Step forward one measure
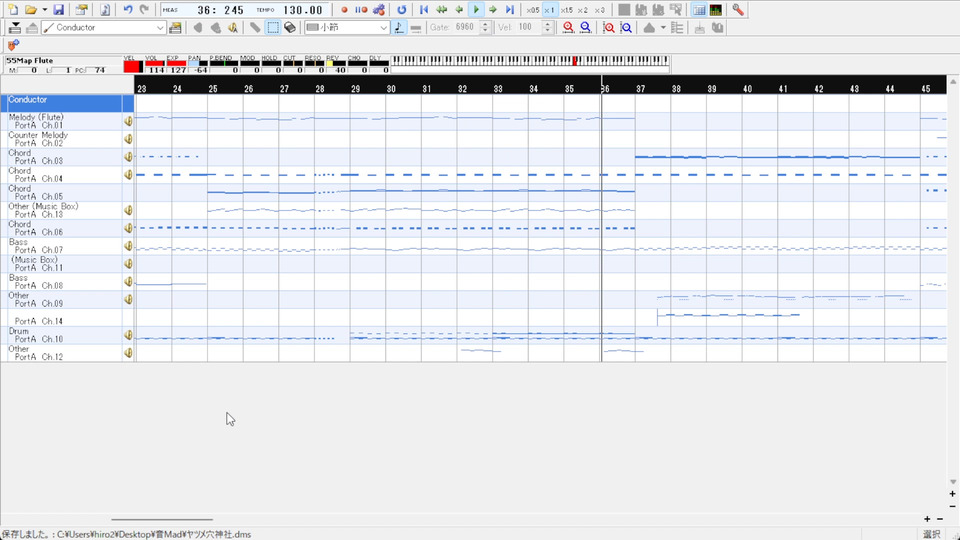This screenshot has width=960, height=540. [493, 10]
